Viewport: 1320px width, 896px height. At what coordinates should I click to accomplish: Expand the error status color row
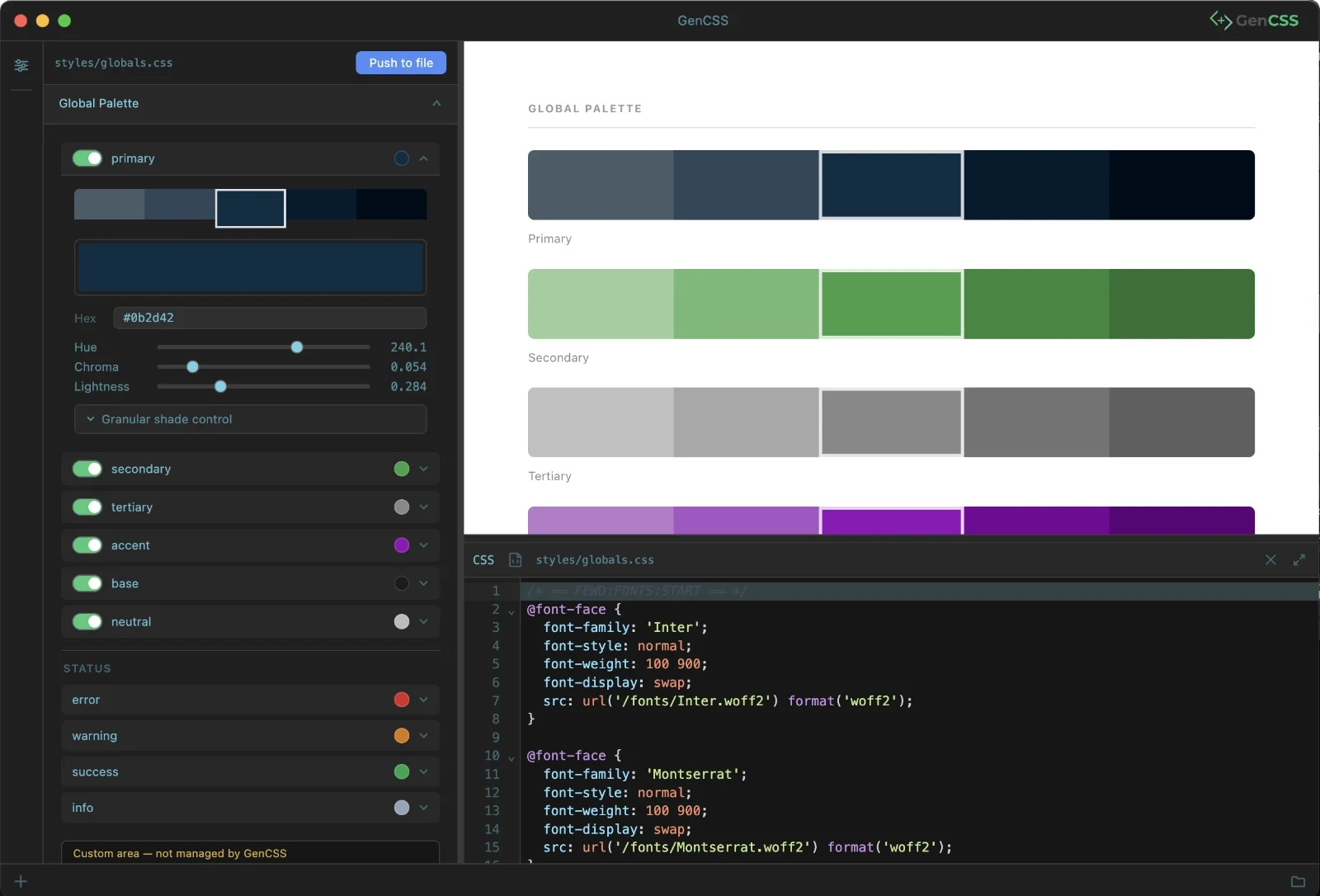424,700
